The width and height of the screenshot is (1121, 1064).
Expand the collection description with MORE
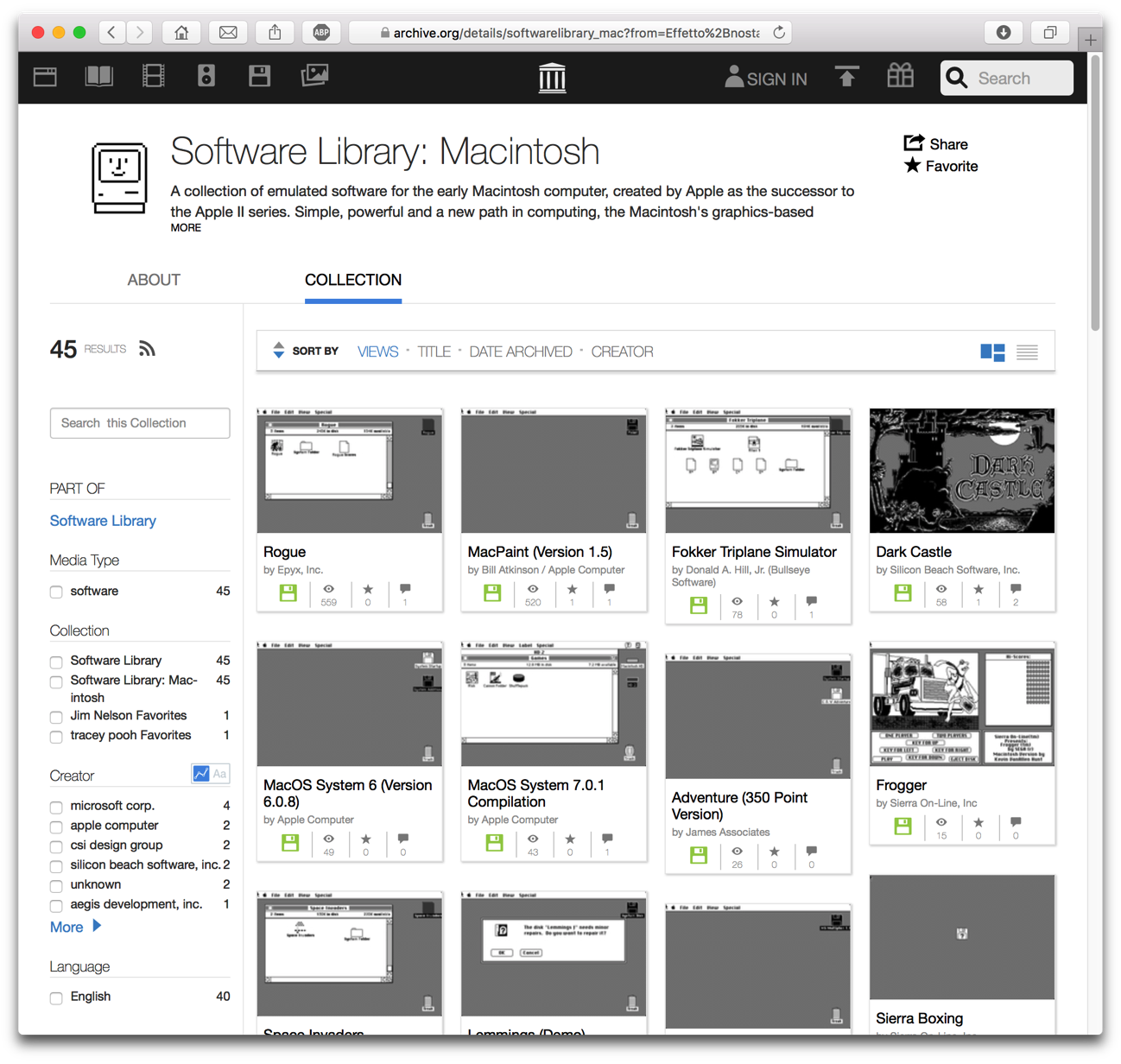point(186,228)
